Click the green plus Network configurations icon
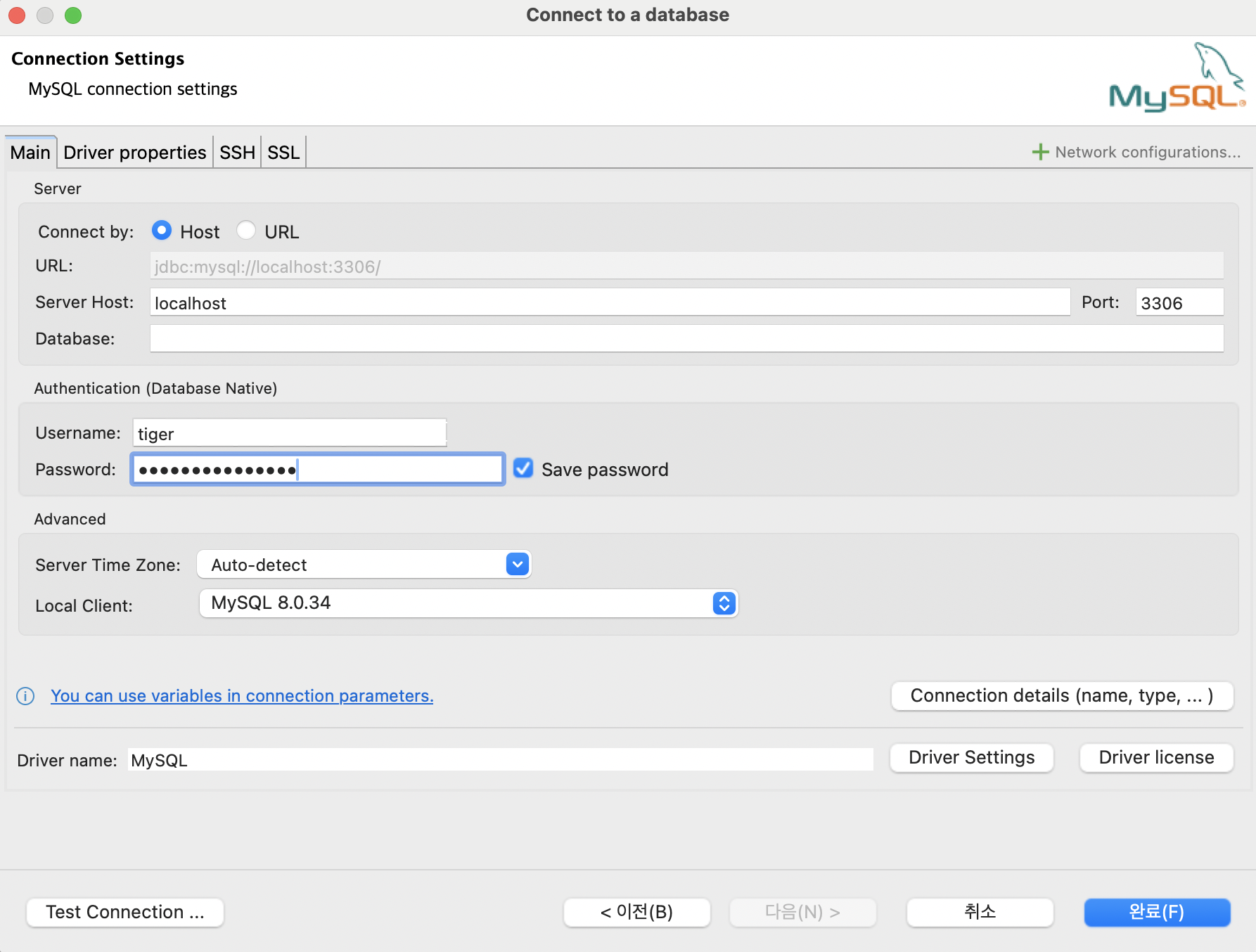 (1040, 152)
